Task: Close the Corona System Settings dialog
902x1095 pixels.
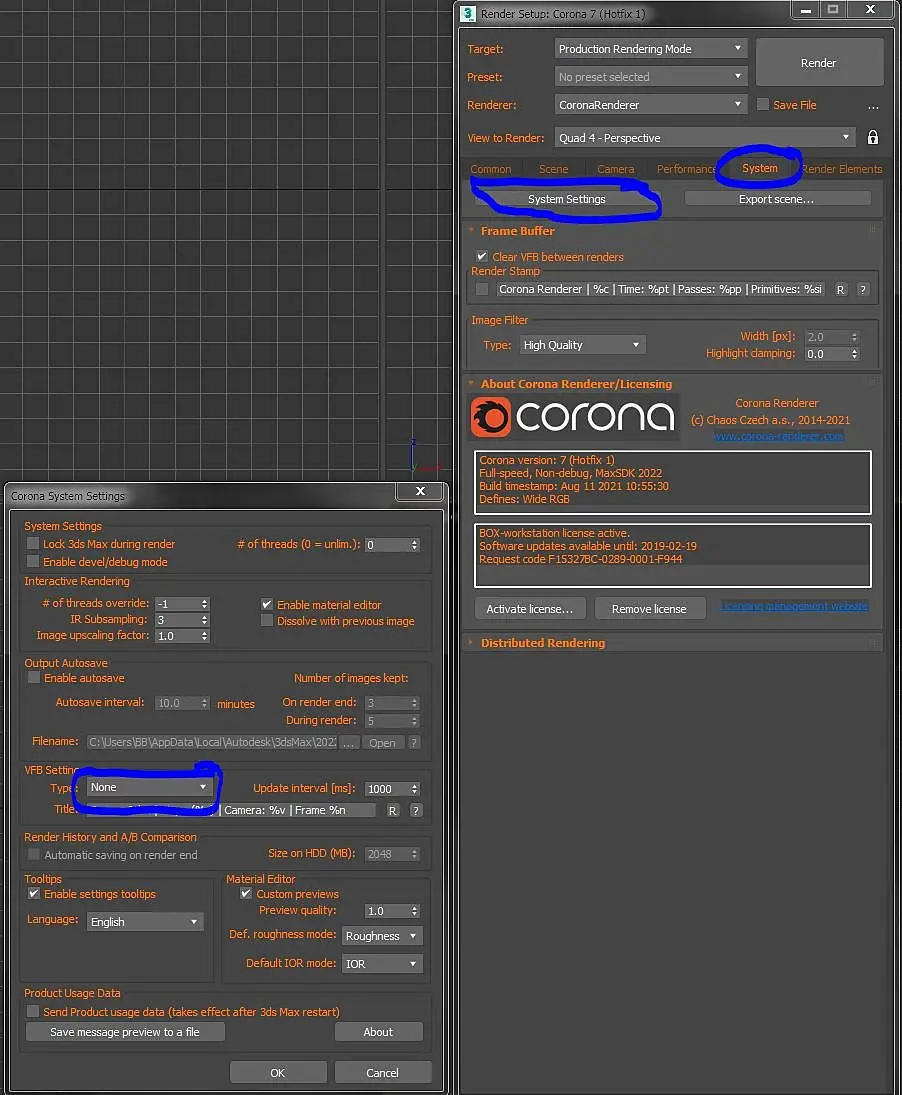Action: (420, 491)
